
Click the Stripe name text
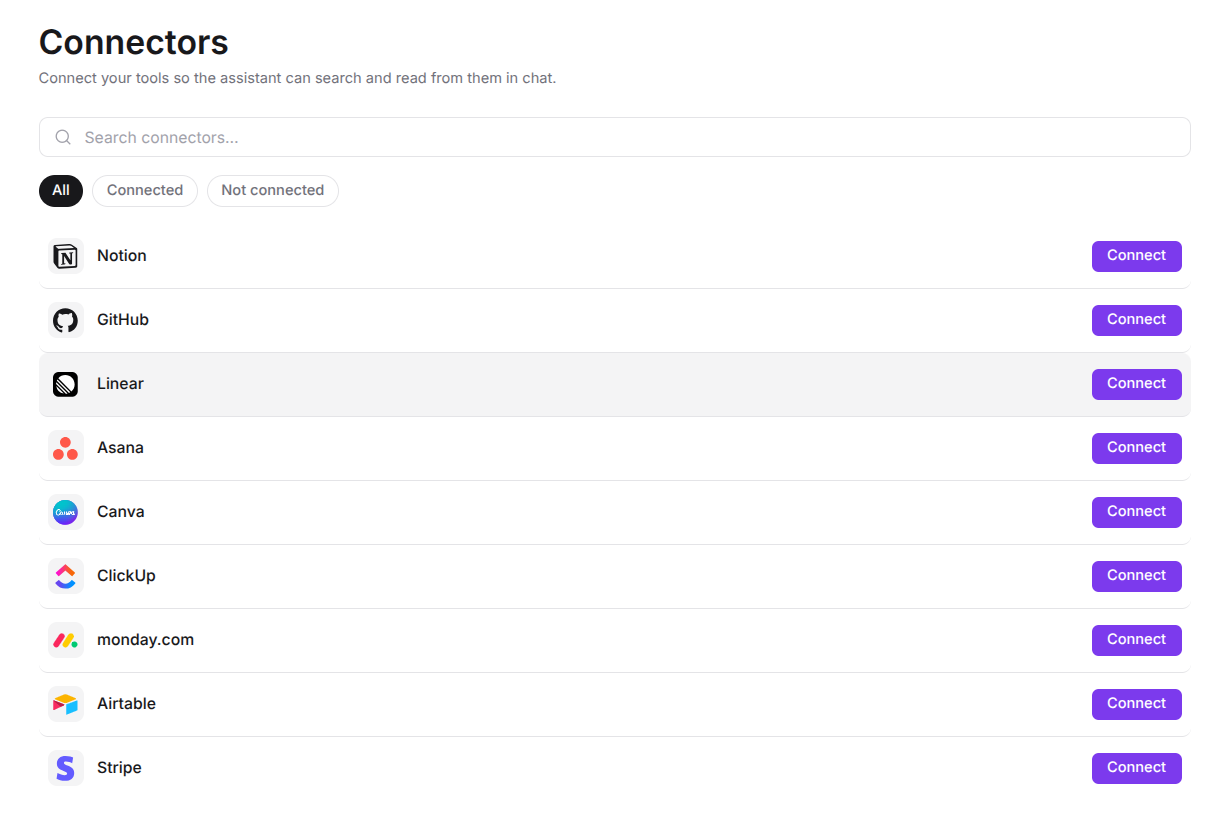119,768
